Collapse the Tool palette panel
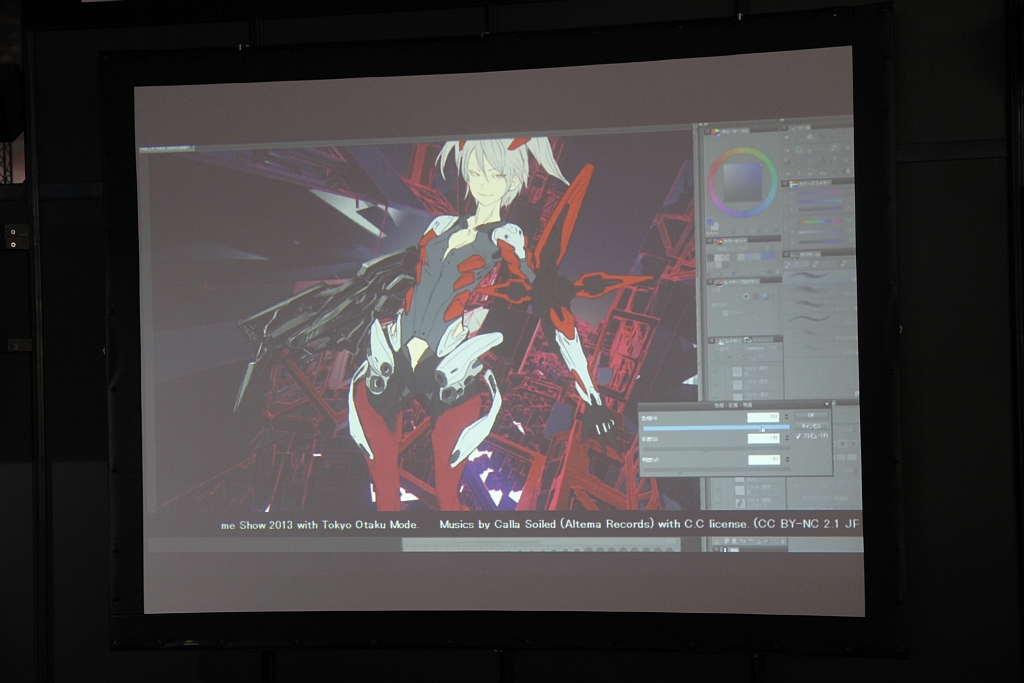1024x683 pixels. 784,128
